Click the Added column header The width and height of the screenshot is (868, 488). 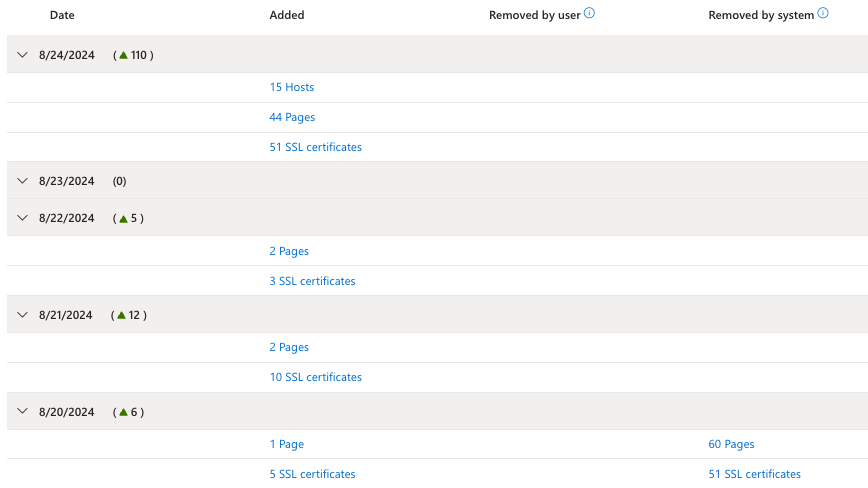(287, 15)
